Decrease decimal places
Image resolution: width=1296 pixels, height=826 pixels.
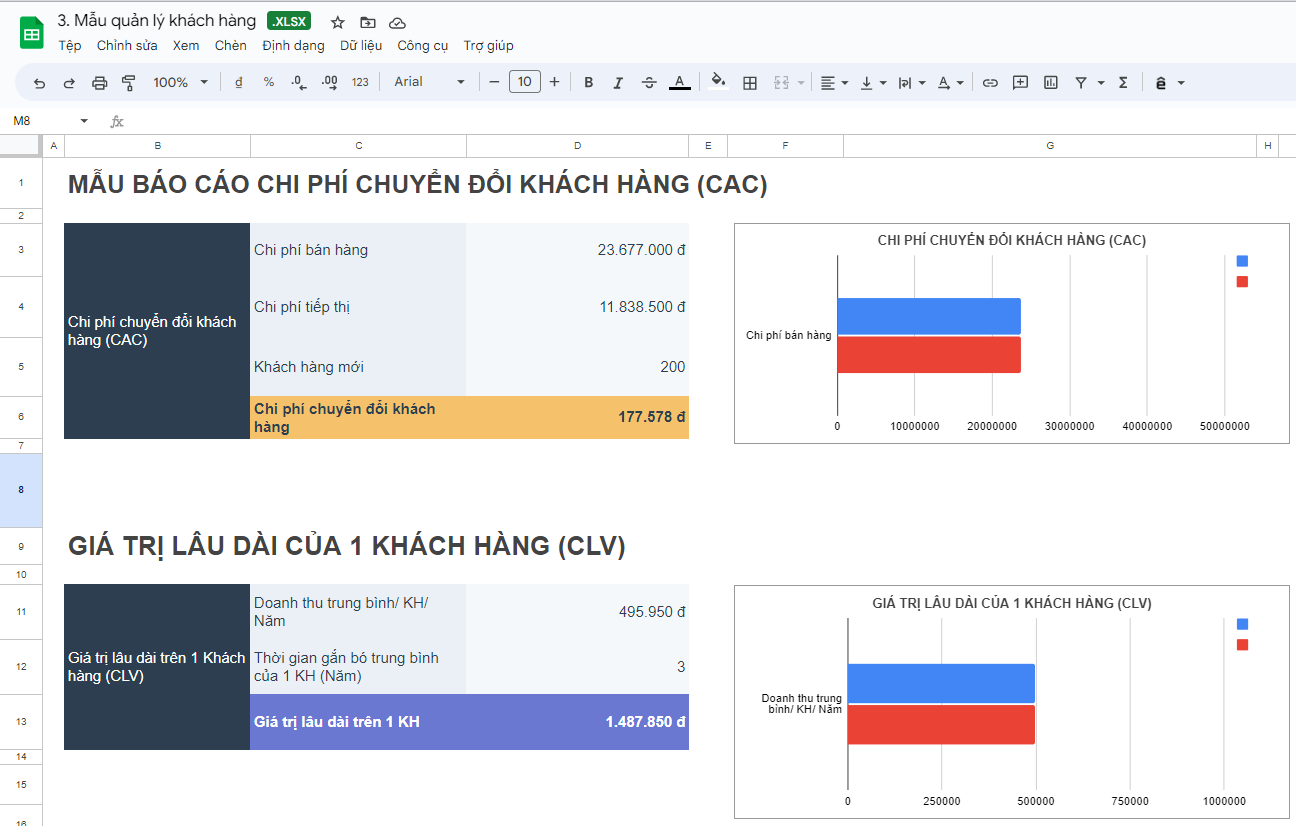pyautogui.click(x=299, y=82)
